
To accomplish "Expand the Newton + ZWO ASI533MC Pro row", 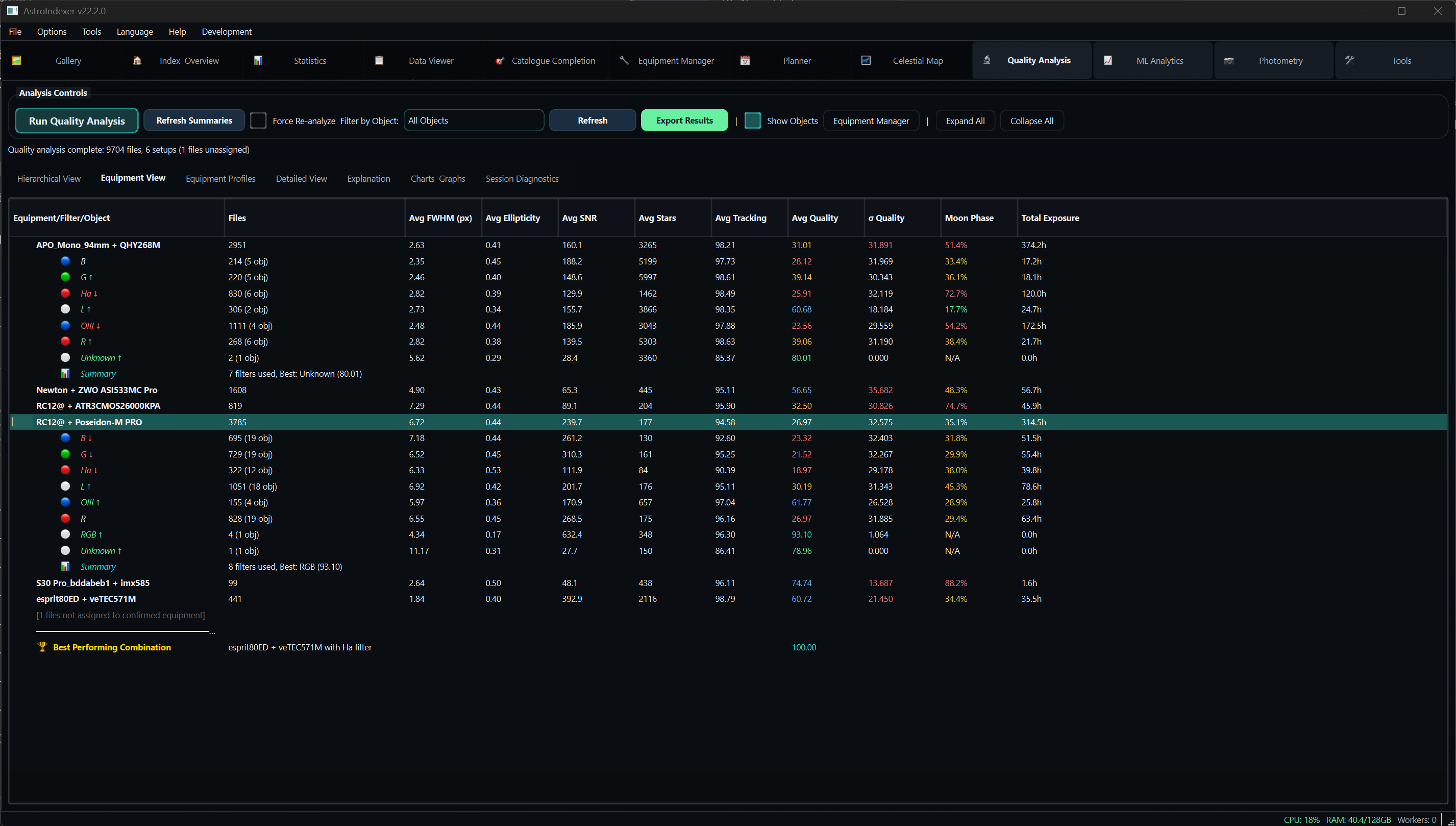I will point(96,390).
